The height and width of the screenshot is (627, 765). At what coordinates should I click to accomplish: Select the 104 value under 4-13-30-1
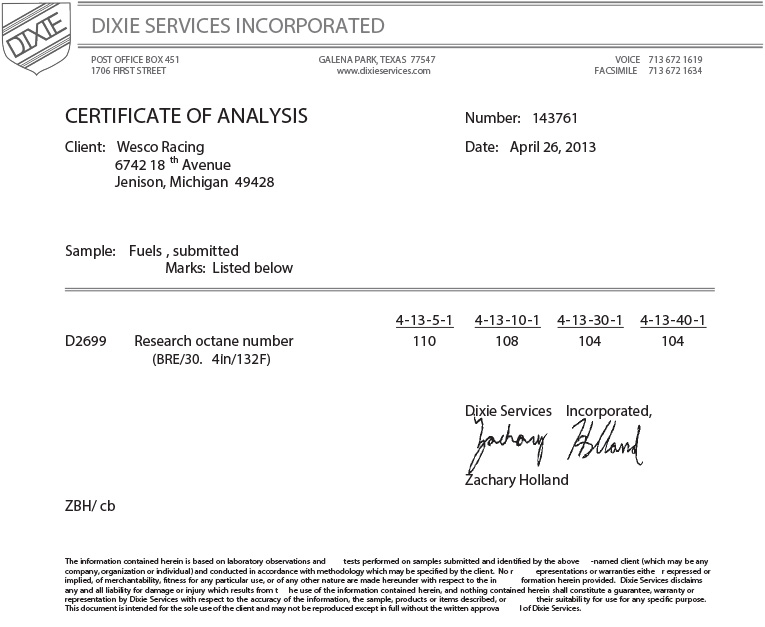coord(590,341)
